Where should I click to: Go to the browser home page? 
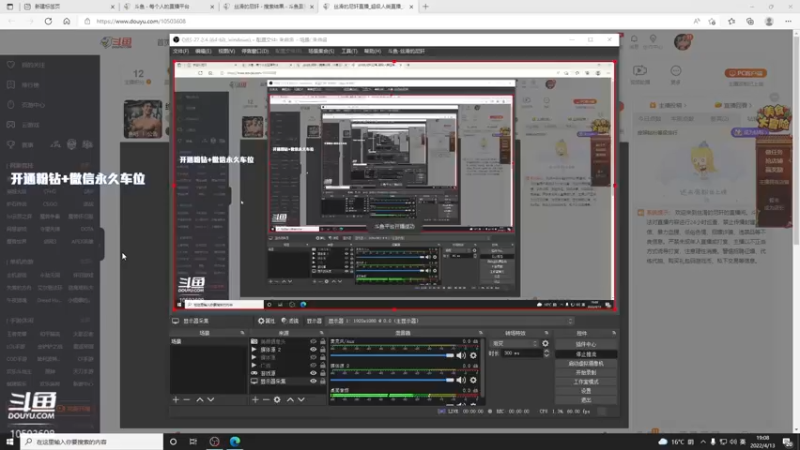click(x=66, y=21)
